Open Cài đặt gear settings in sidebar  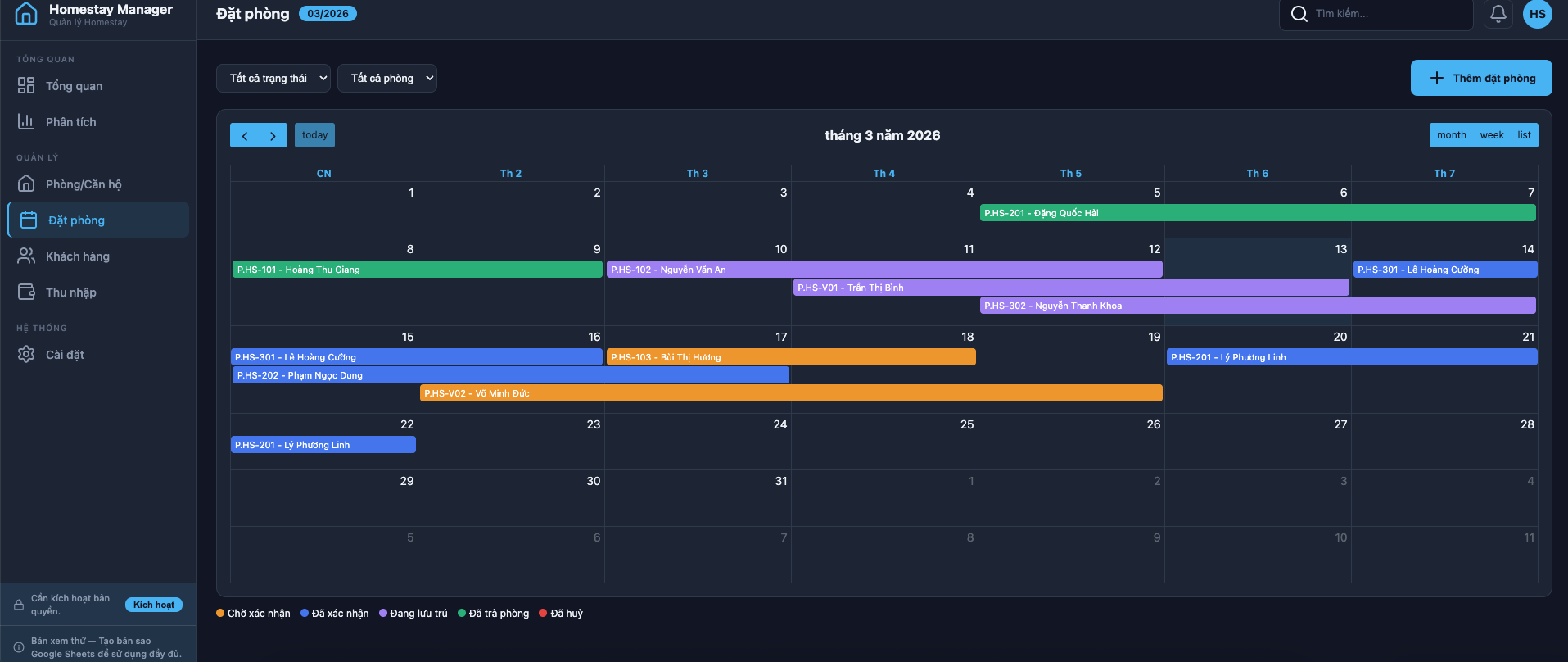tap(26, 355)
